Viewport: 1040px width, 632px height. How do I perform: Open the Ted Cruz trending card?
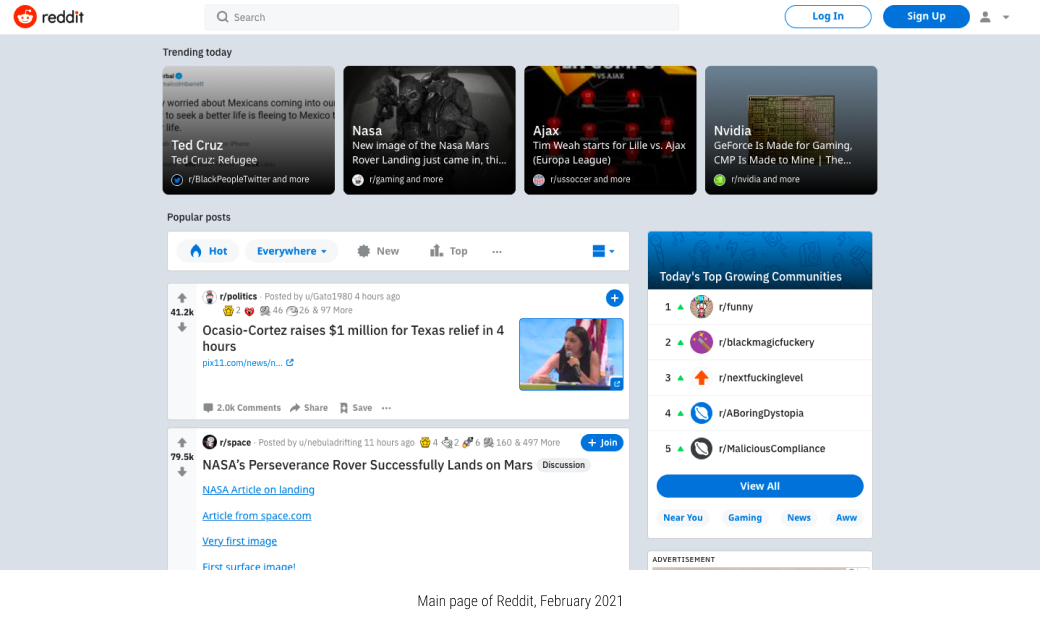[249, 130]
